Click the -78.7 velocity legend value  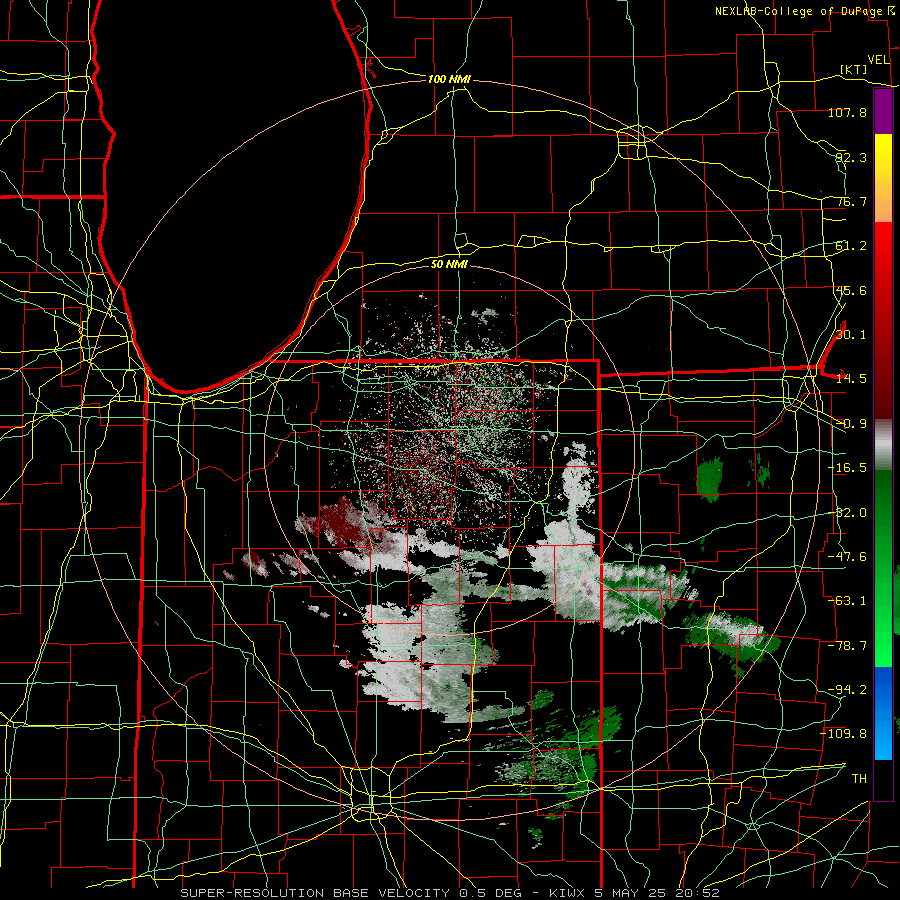pos(847,646)
